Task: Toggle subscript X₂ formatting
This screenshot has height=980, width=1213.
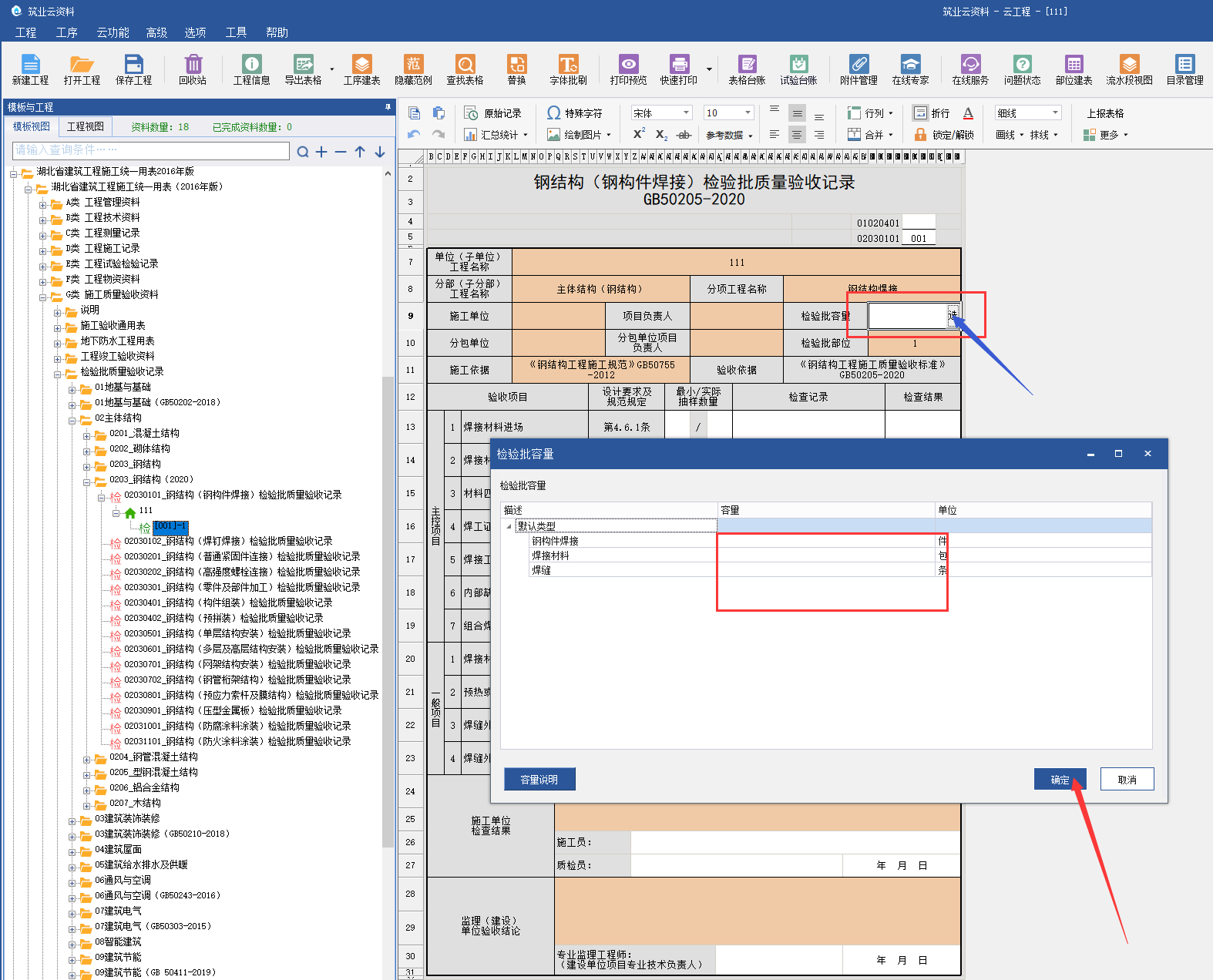Action: point(661,135)
